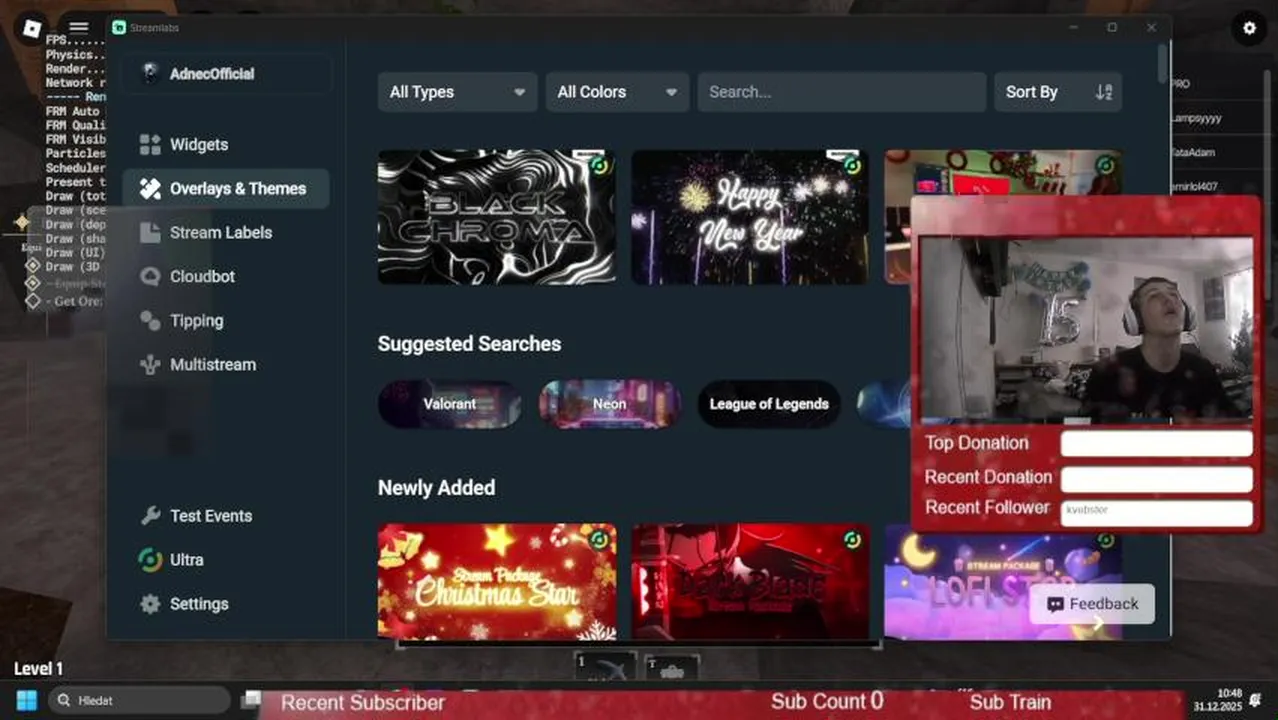Screen dimensions: 1278x720
Task: Click the Test Events wrench icon
Action: 150,516
